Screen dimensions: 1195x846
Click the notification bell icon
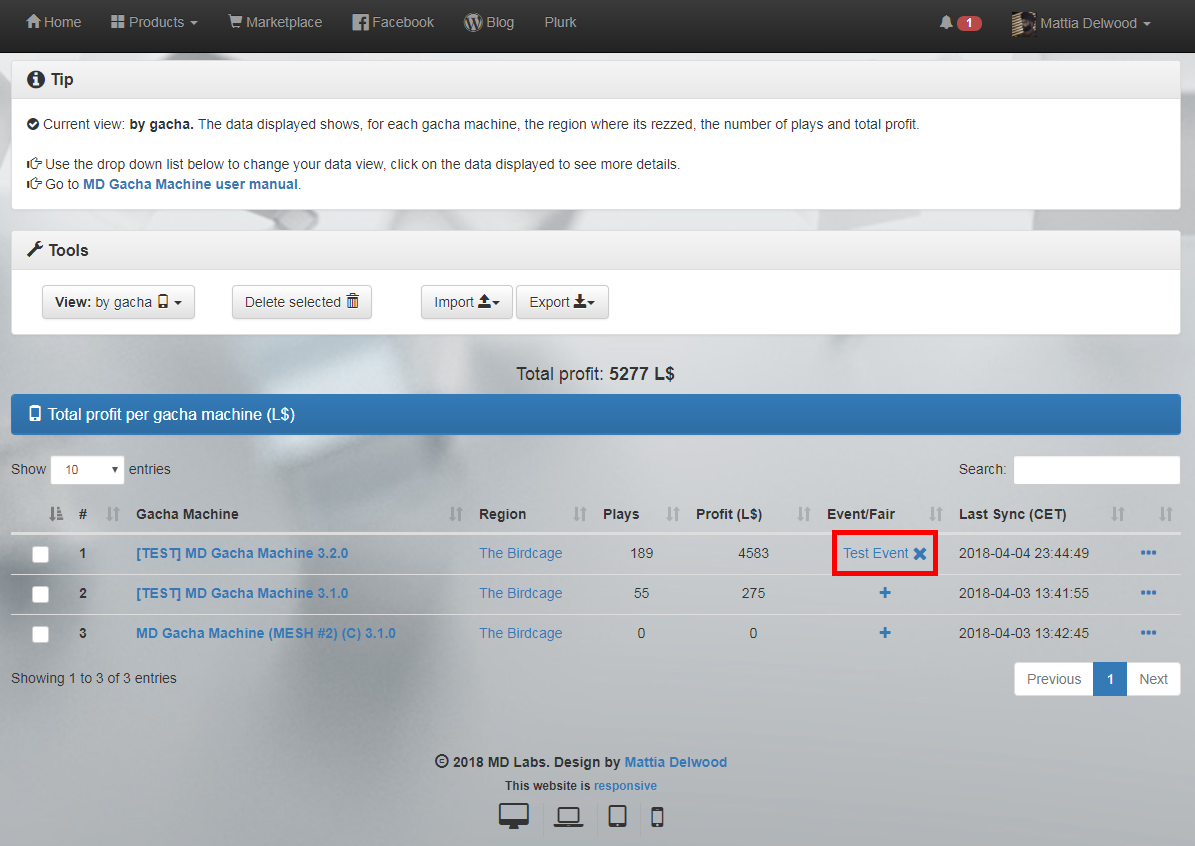point(946,22)
